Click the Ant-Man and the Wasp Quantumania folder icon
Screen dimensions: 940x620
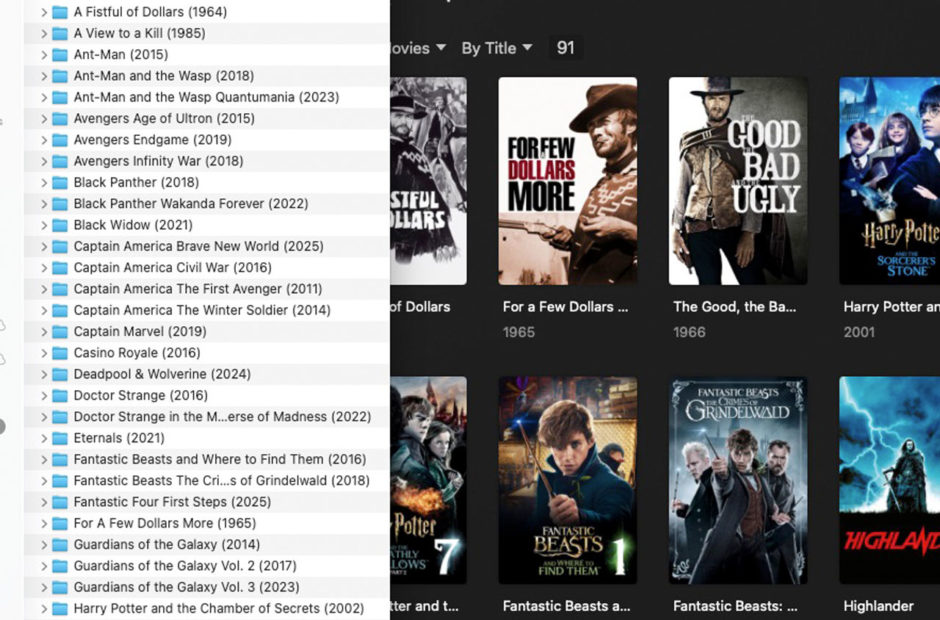click(x=60, y=97)
